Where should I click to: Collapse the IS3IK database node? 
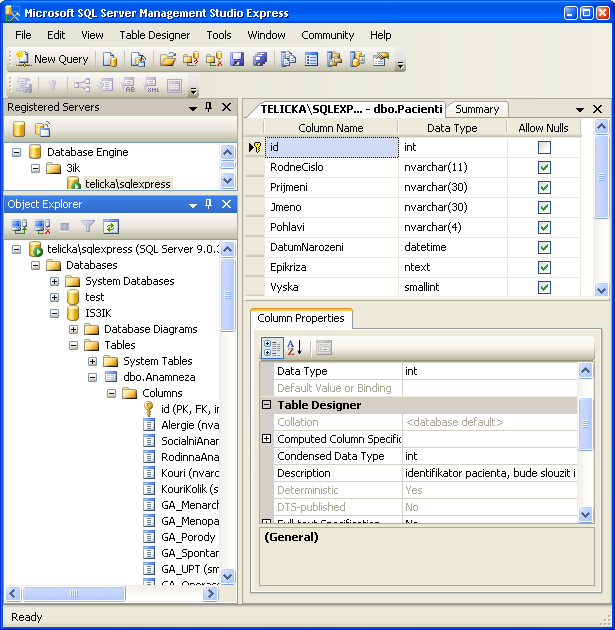click(54, 313)
